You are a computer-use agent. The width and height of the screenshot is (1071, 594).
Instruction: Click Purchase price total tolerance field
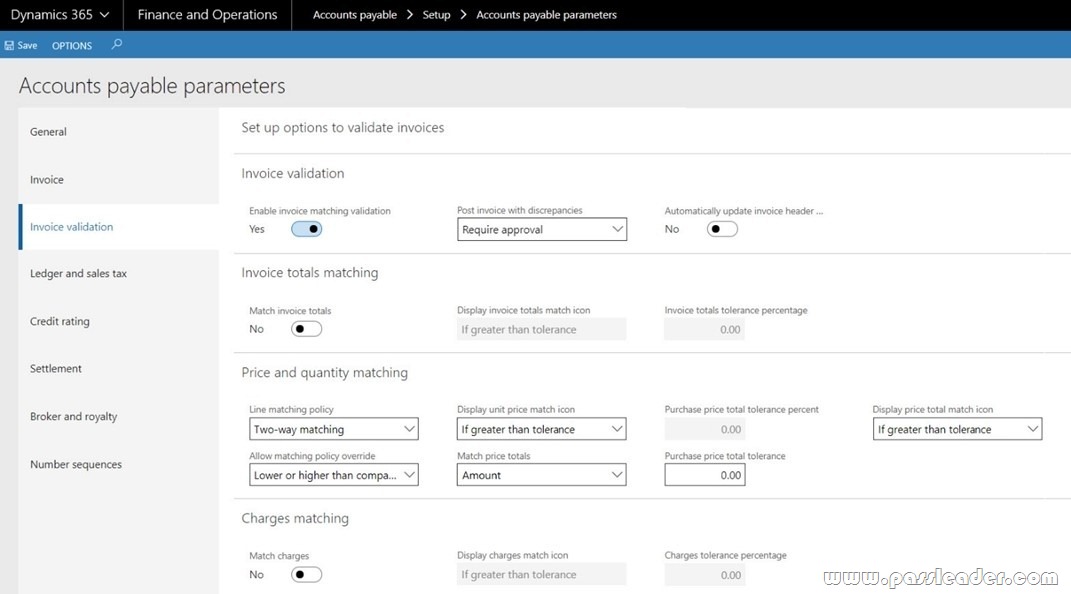(705, 475)
